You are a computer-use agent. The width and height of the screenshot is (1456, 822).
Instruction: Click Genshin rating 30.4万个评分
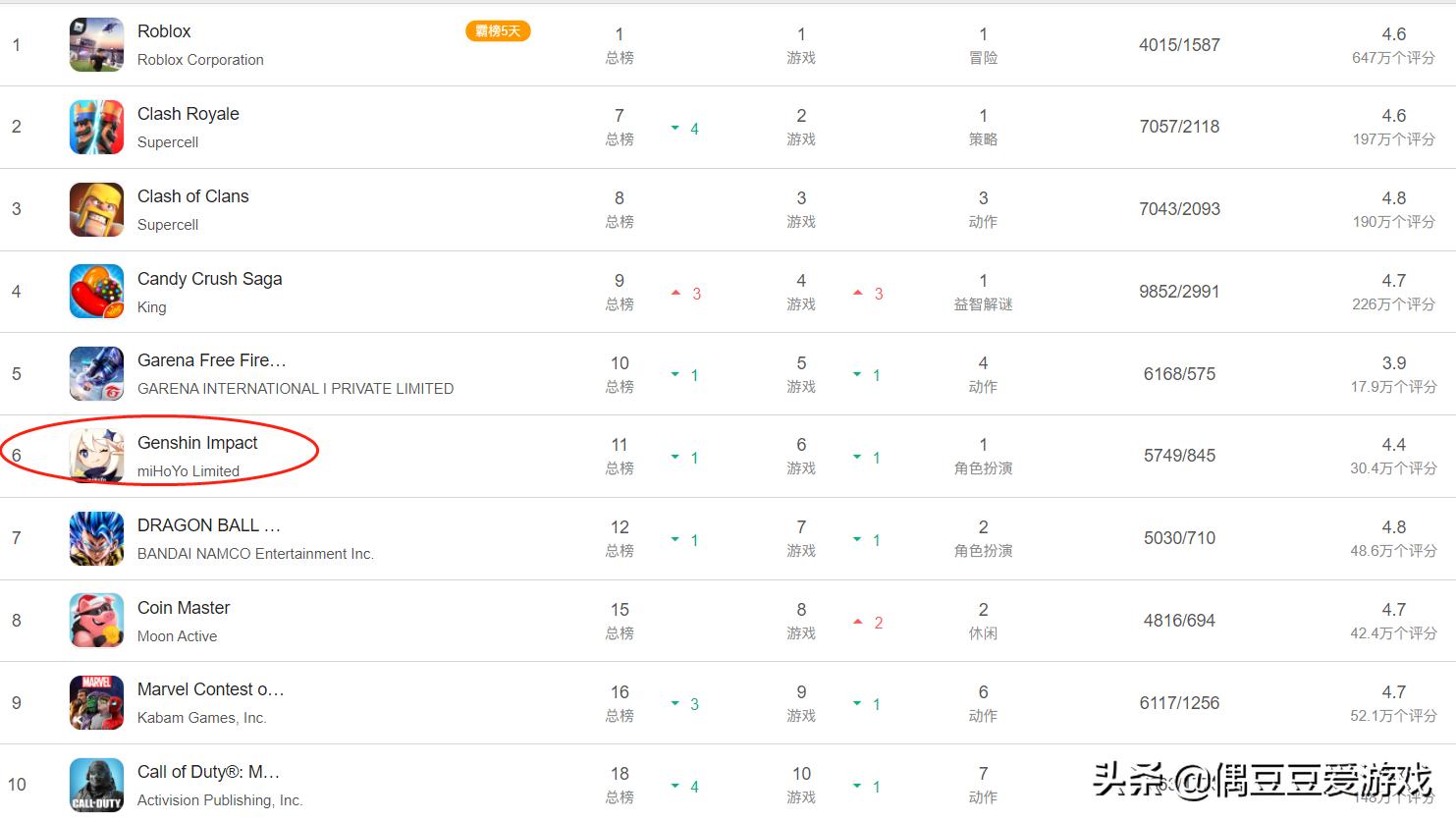[x=1393, y=468]
